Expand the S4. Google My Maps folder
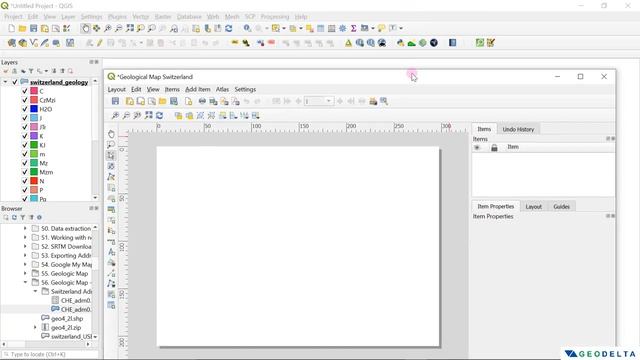Screen dimensions: 640x360 25,264
